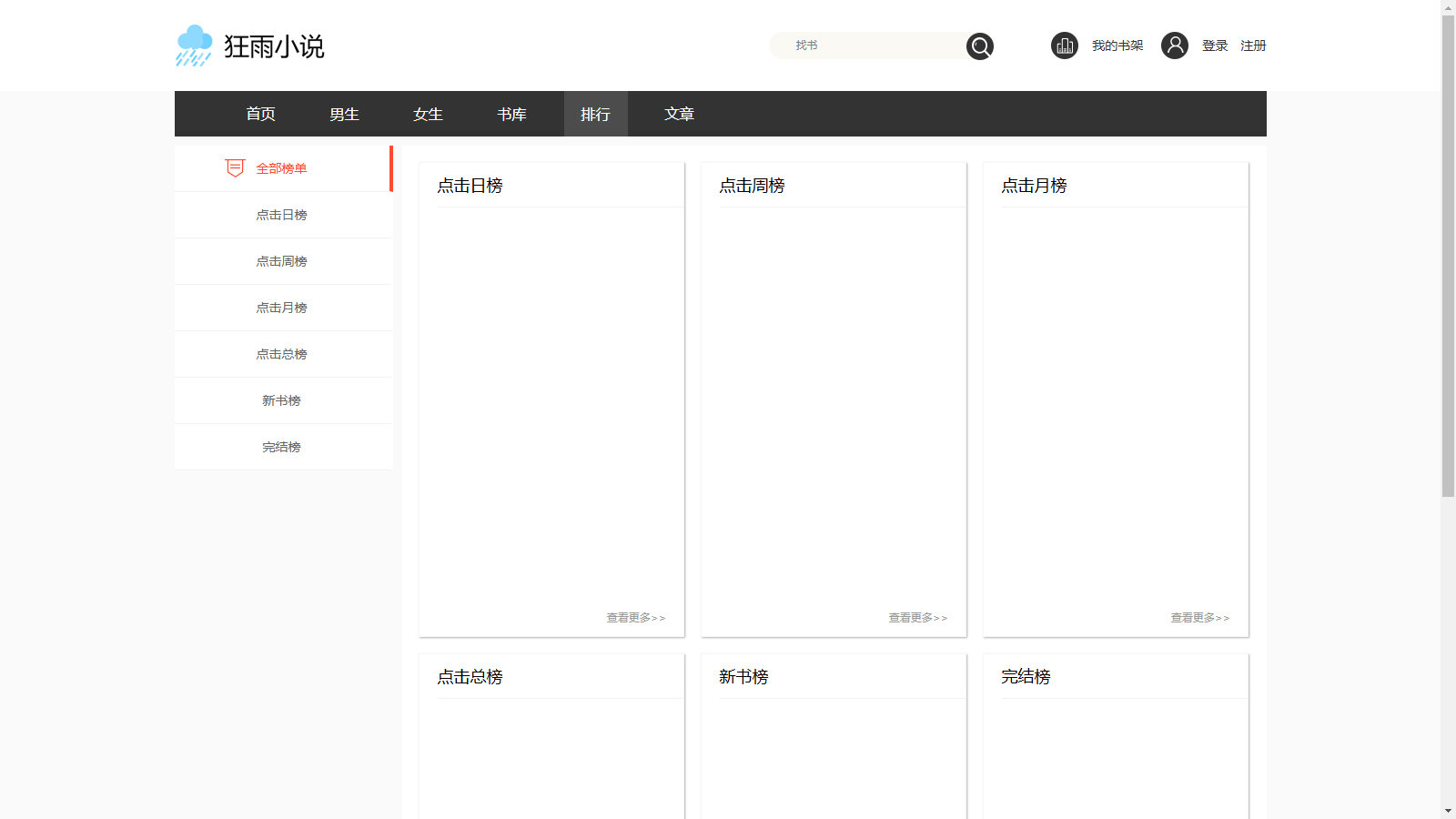The width and height of the screenshot is (1456, 819).
Task: Go to the 首页 homepage tab
Action: 259,114
